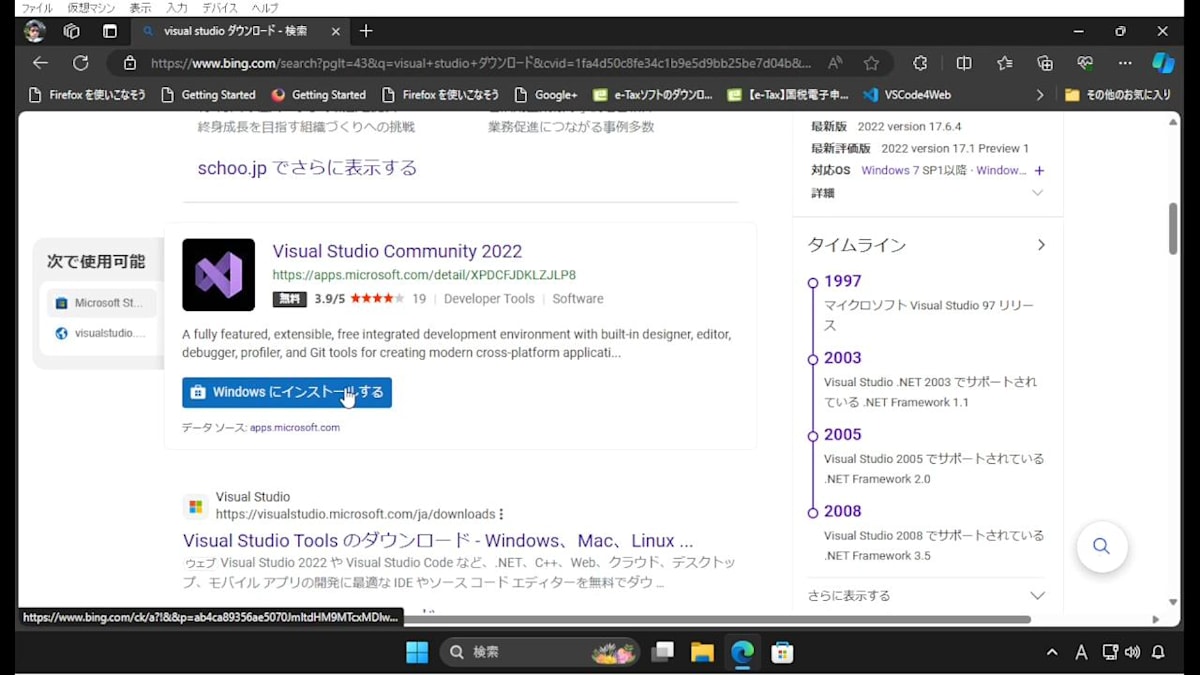Add this page to favorites with star icon
Screen dimensions: 1200x675
[x=872, y=63]
